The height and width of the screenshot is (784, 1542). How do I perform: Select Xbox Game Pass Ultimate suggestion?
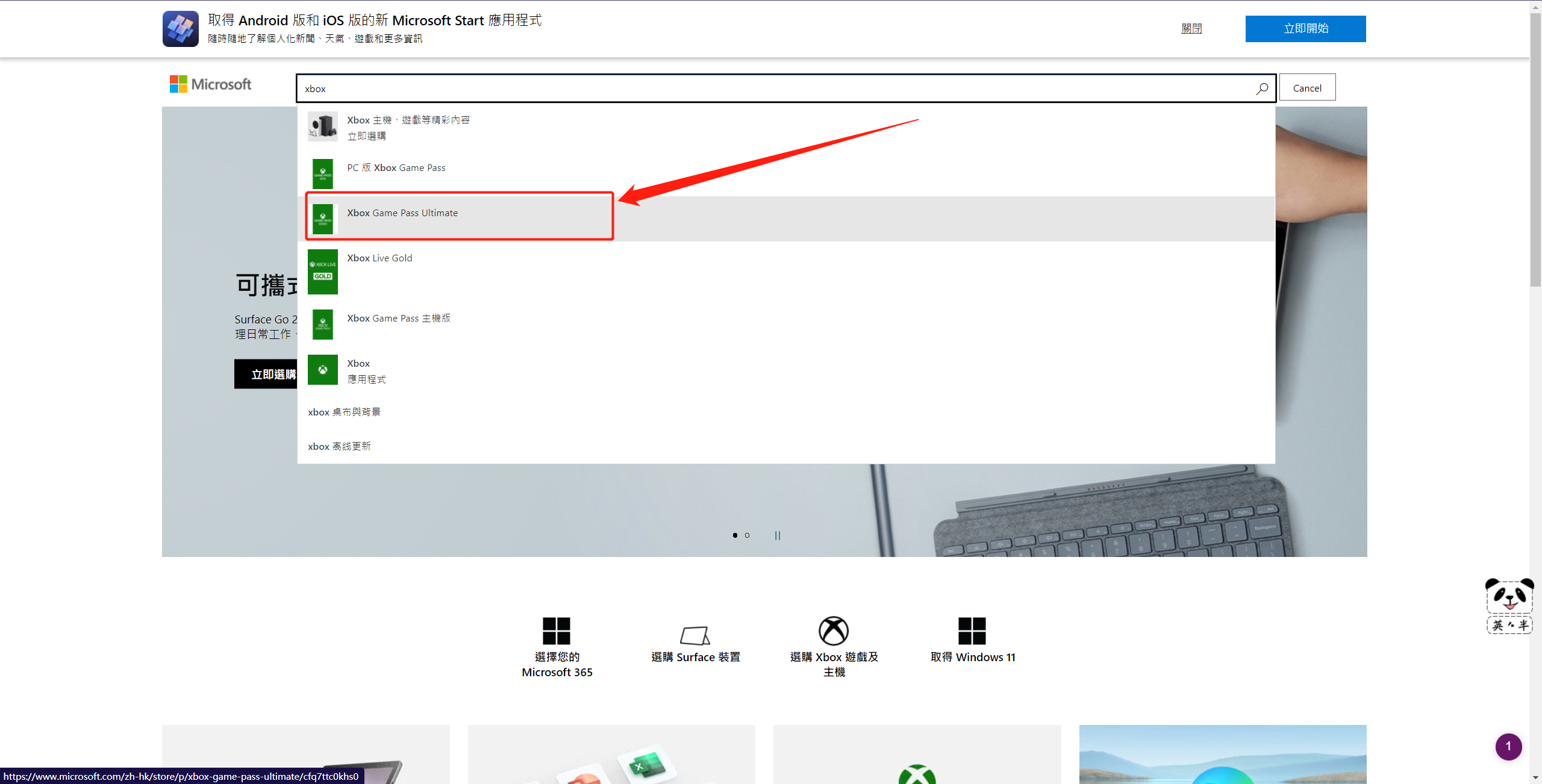pos(786,219)
